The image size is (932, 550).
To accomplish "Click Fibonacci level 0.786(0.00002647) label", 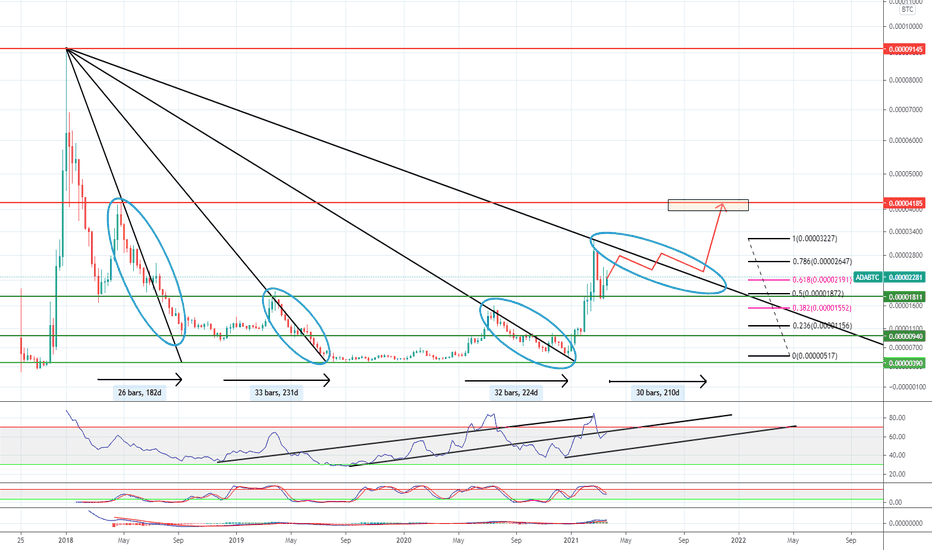I will click(x=822, y=261).
